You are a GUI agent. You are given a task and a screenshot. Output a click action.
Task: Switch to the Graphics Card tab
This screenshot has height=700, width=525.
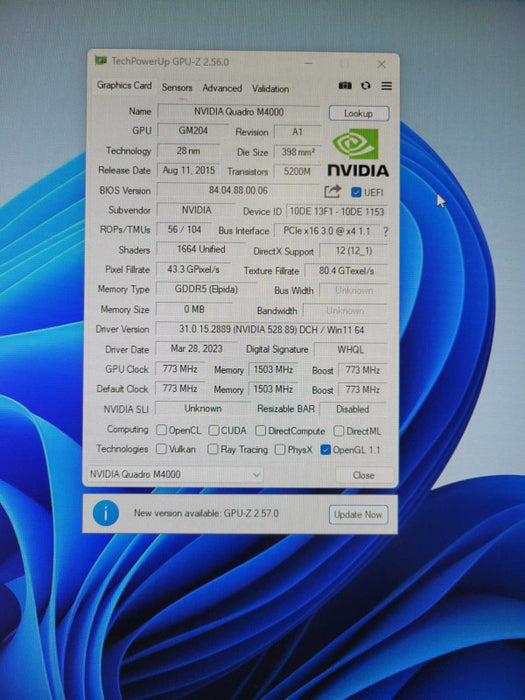click(124, 85)
